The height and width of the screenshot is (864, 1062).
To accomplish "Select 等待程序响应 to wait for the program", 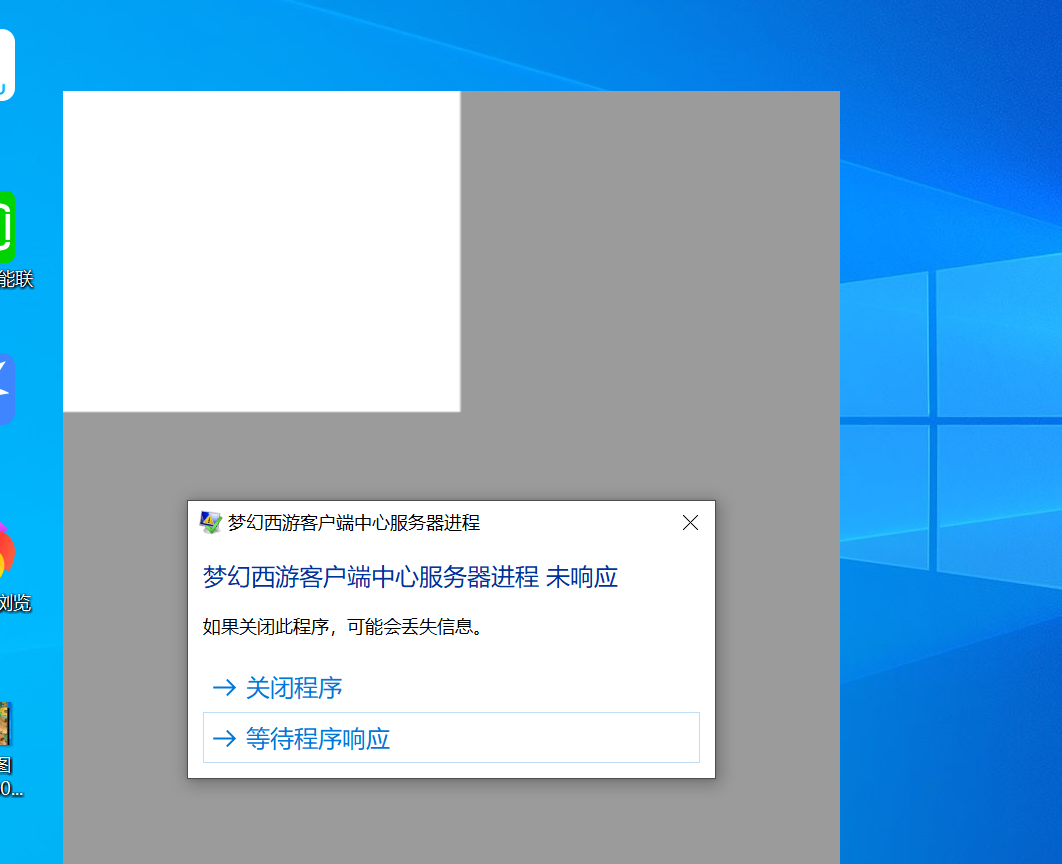I will pos(451,737).
